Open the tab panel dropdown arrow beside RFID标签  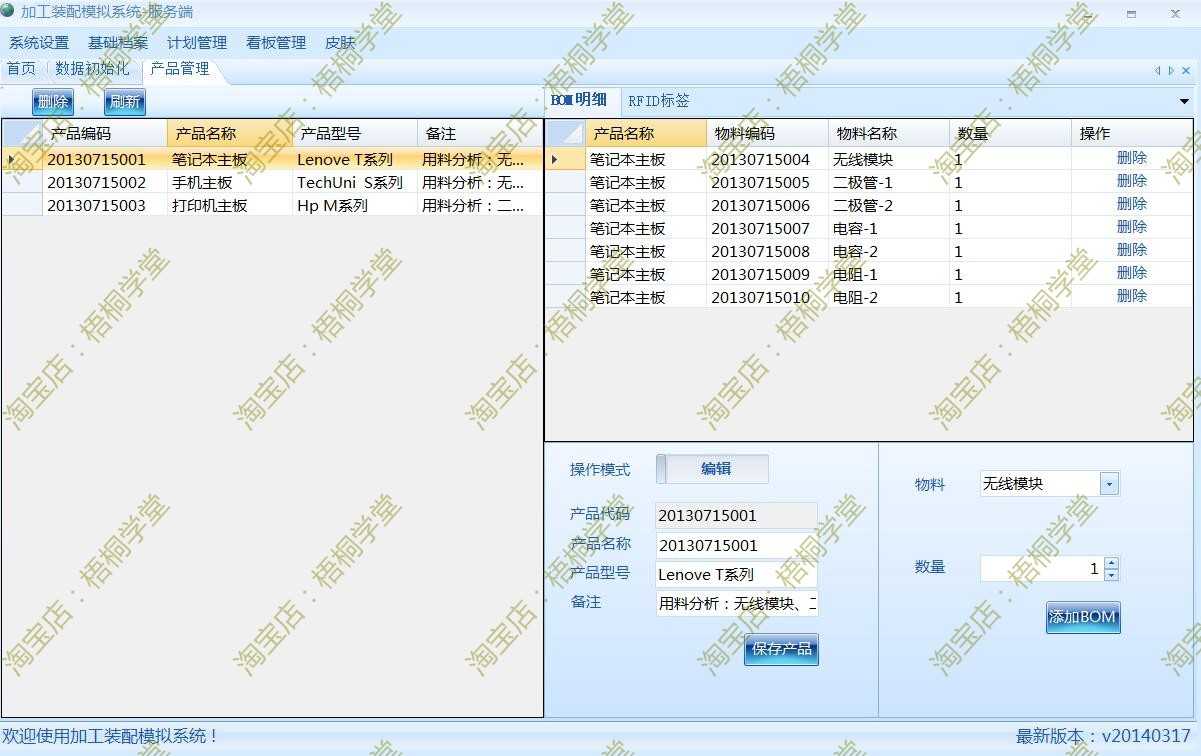click(1185, 101)
